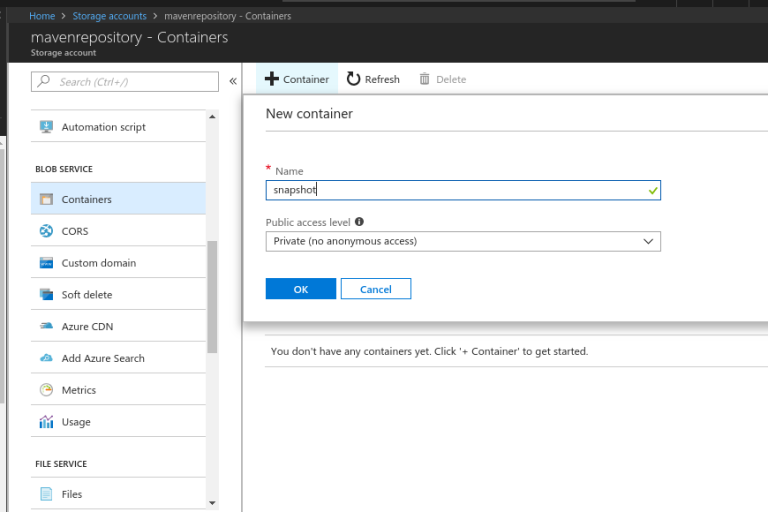768x512 pixels.
Task: Click the Add Azure Search icon
Action: pyautogui.click(x=47, y=358)
